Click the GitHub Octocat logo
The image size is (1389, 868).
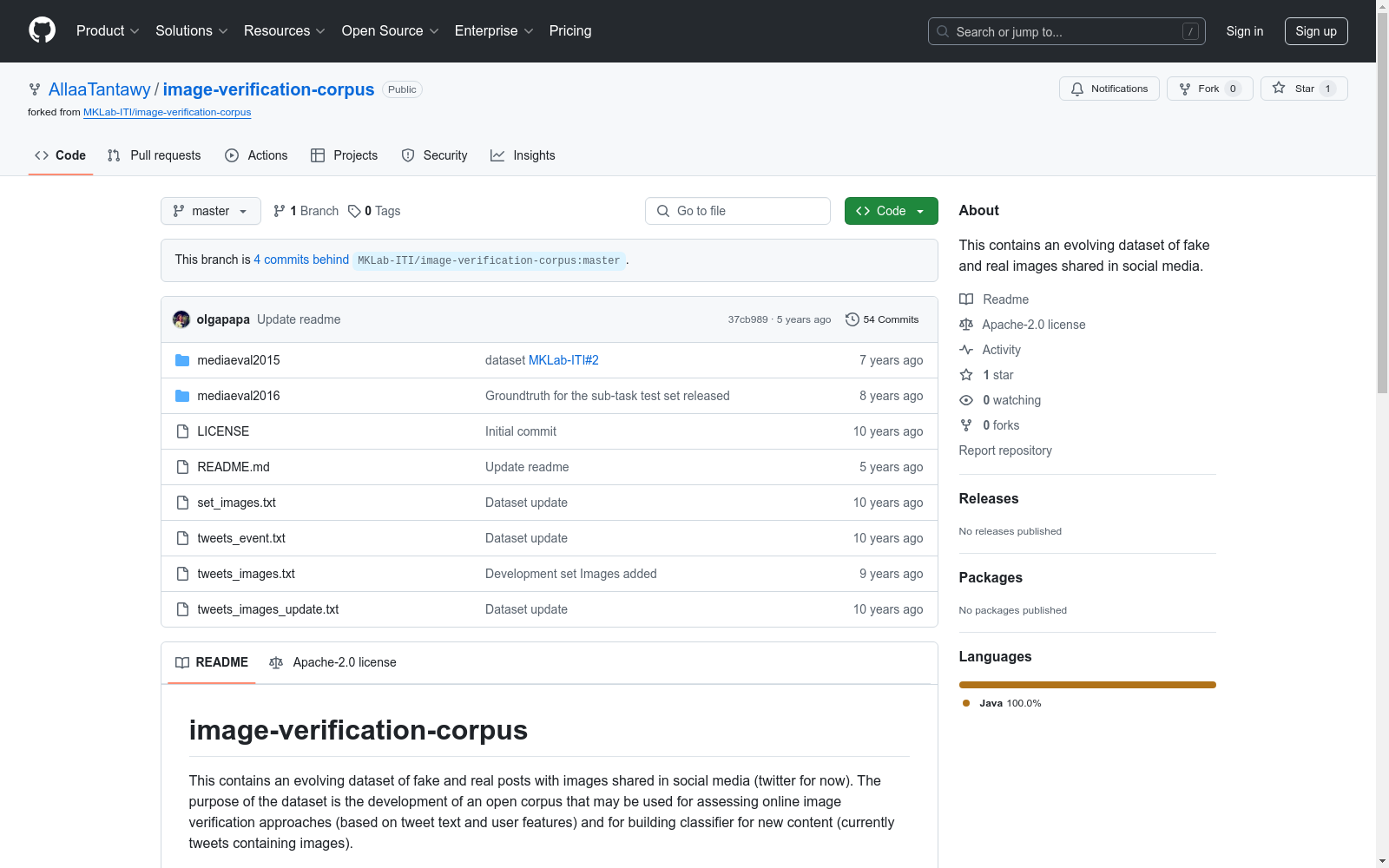pyautogui.click(x=42, y=30)
